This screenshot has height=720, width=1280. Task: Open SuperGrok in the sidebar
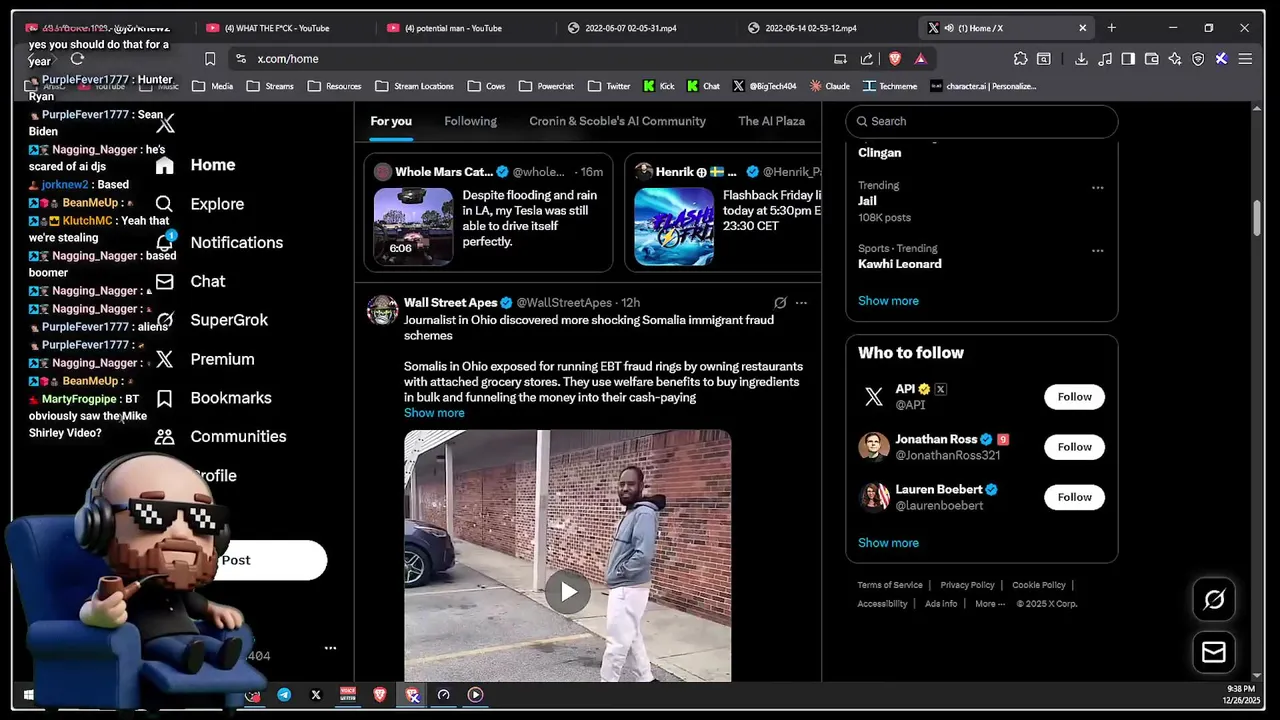(x=229, y=320)
